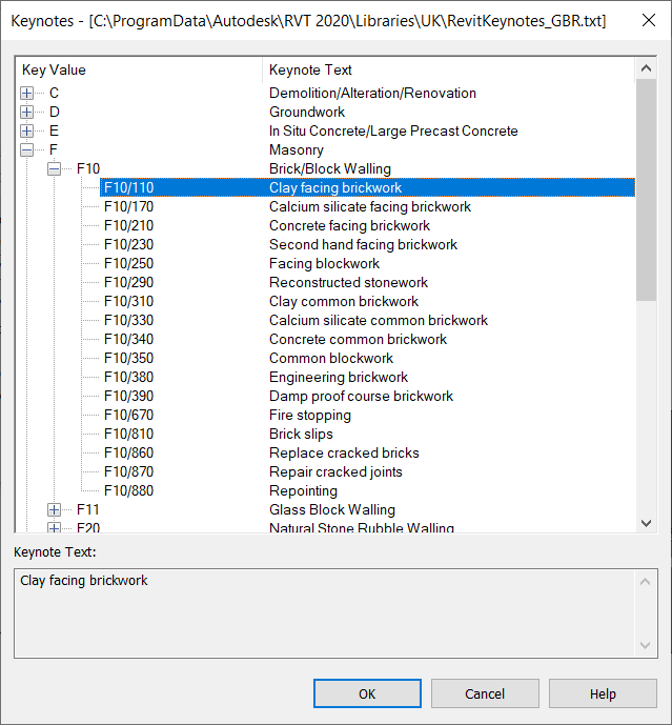Click the Cancel button
Viewport: 672px width, 726px height.
click(485, 694)
